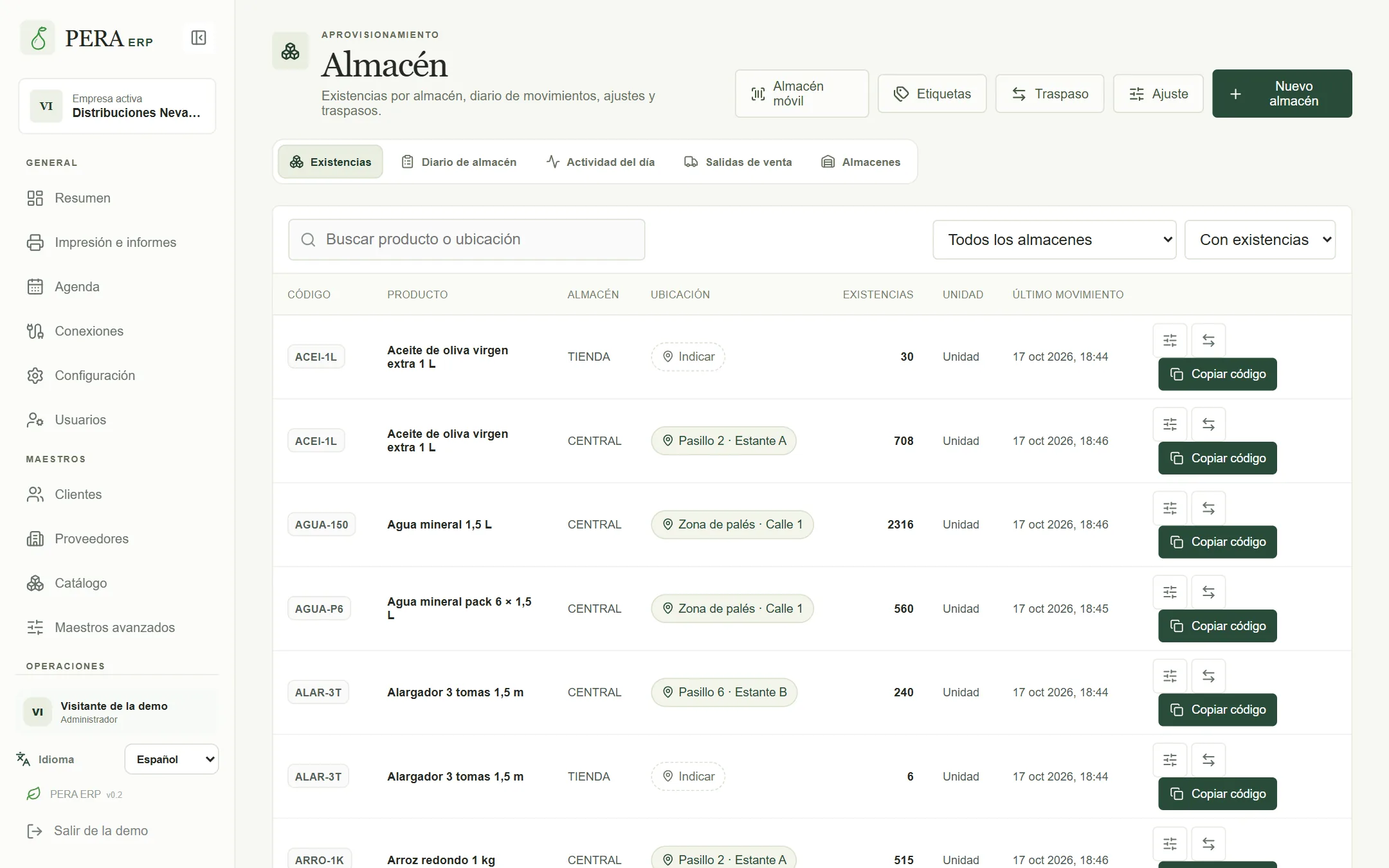
Task: Open the Todos los almacenes dropdown
Action: point(1054,240)
